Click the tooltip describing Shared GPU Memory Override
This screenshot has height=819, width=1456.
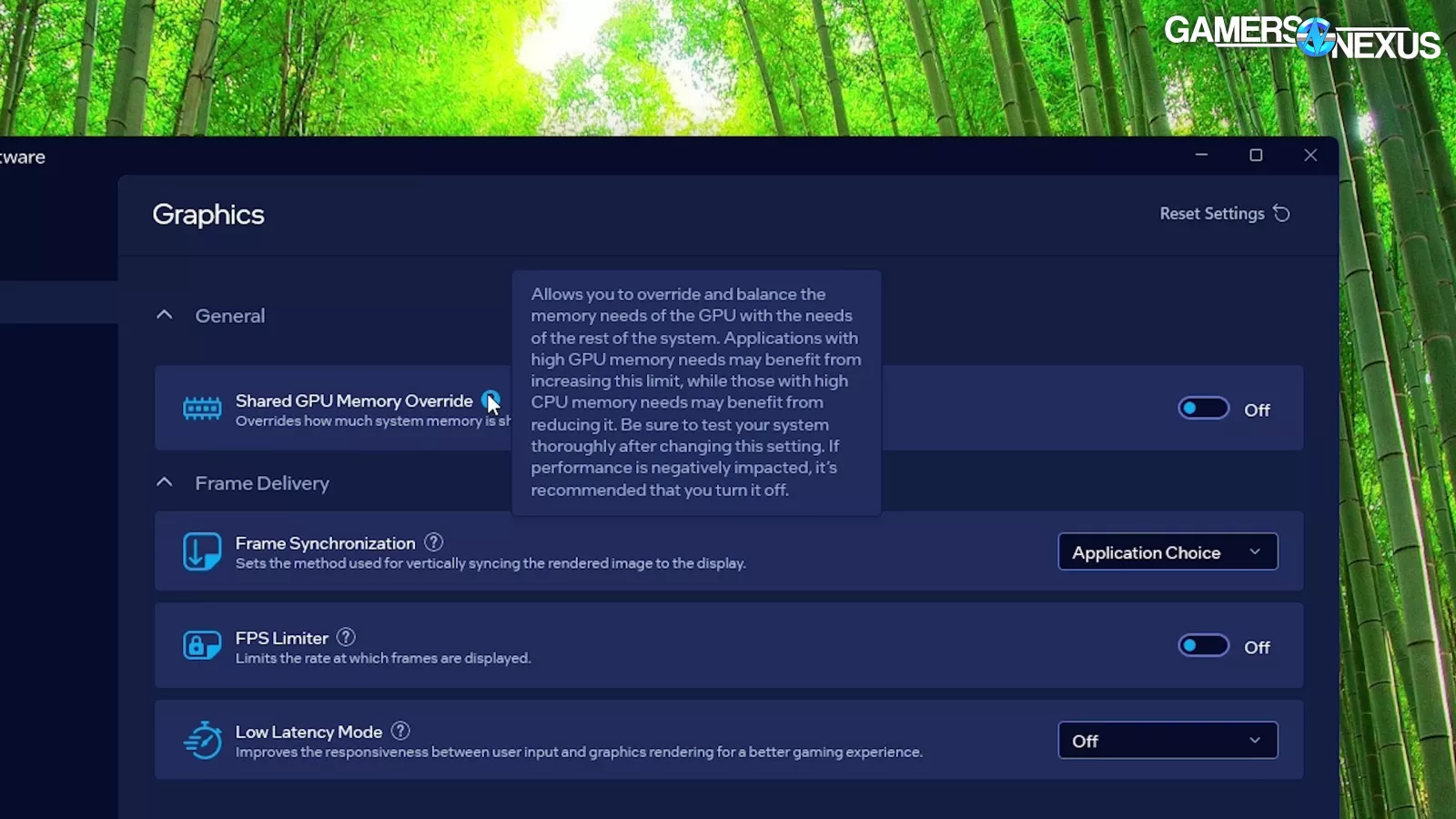pyautogui.click(x=696, y=391)
